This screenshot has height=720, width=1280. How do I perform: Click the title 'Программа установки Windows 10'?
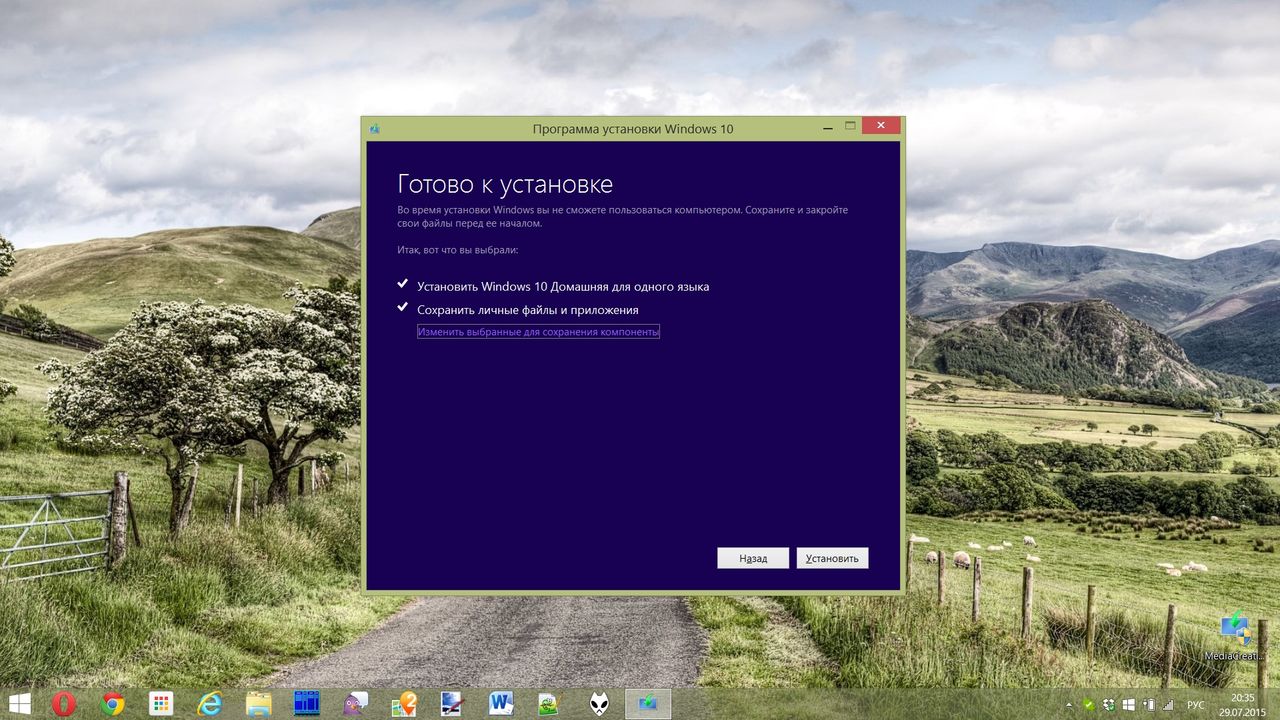pyautogui.click(x=633, y=129)
